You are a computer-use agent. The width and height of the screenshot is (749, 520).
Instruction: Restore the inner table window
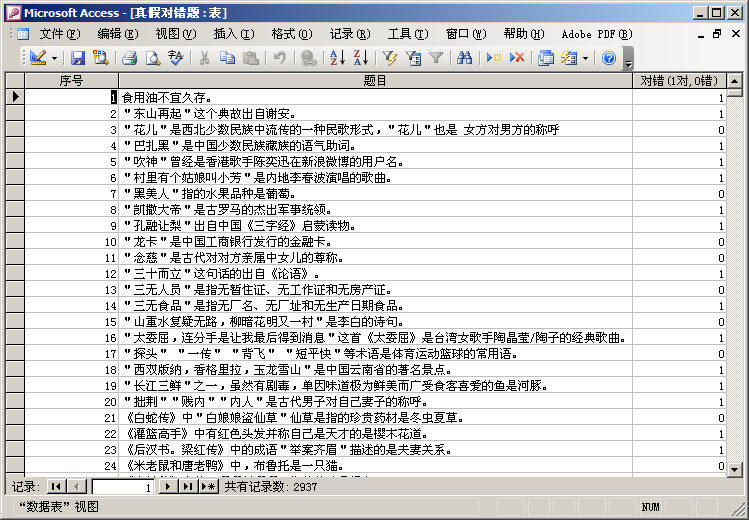pyautogui.click(x=717, y=34)
